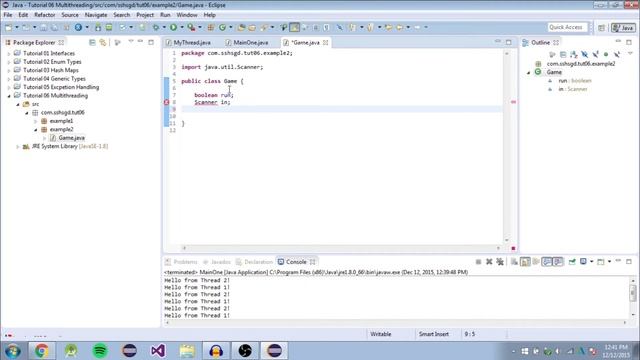Click the Terminate icon in Console toolbar
The width and height of the screenshot is (640, 360).
(478, 262)
